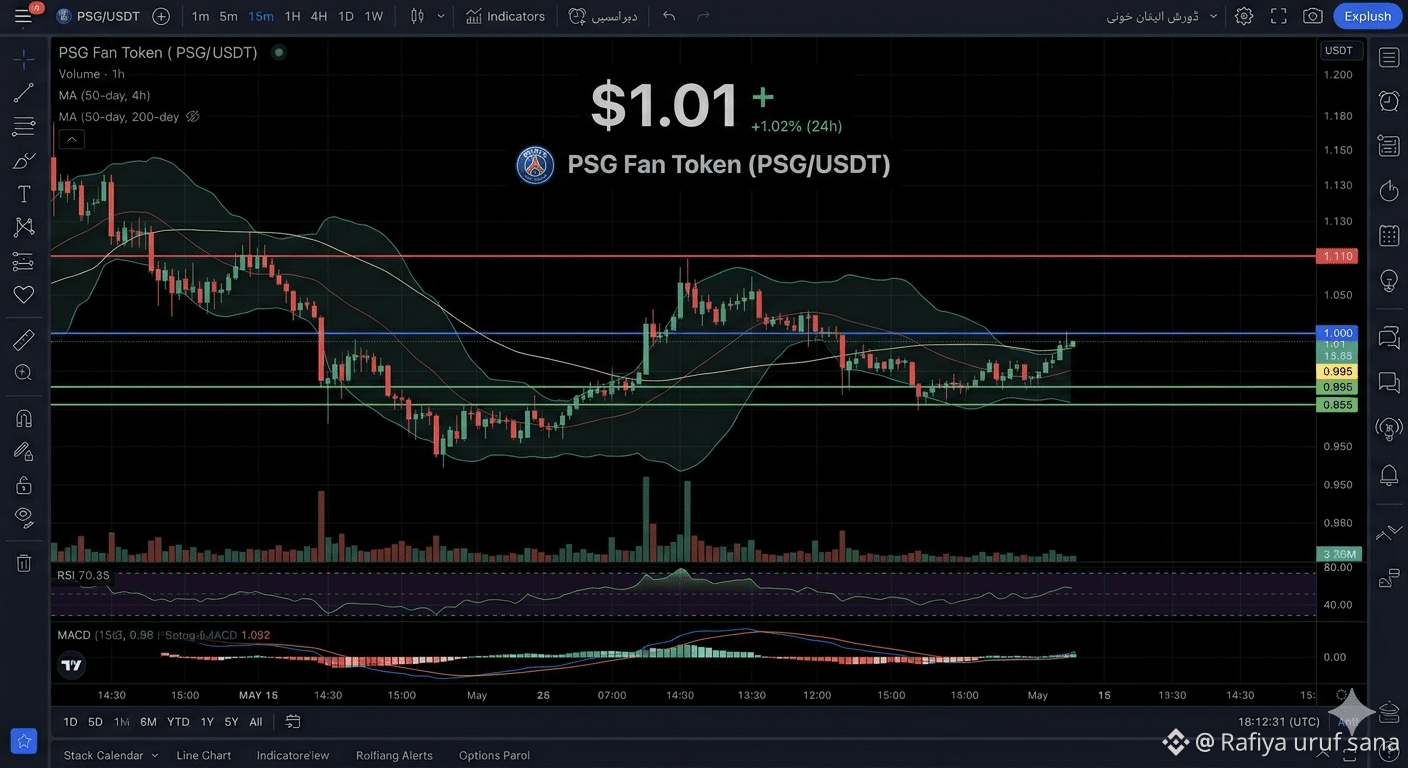This screenshot has width=1408, height=768.
Task: Open the watchlist panel in the right sidebar
Action: click(1389, 58)
